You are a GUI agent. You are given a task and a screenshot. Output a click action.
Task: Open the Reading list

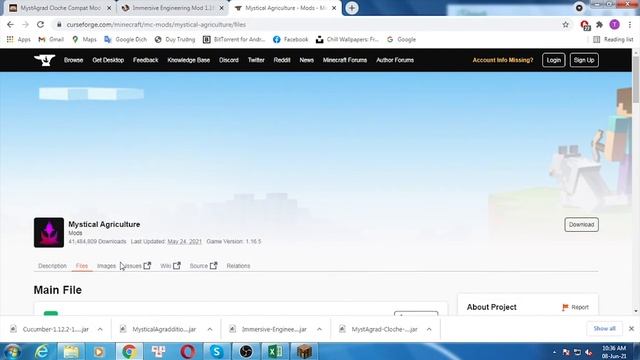coord(613,40)
